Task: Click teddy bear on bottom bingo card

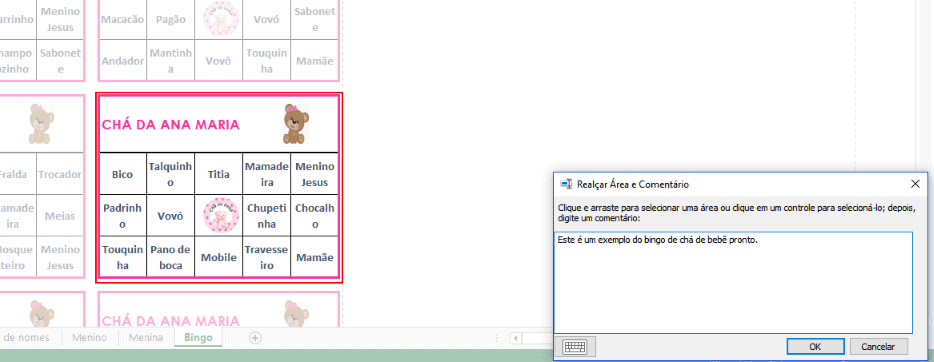Action: 295,314
